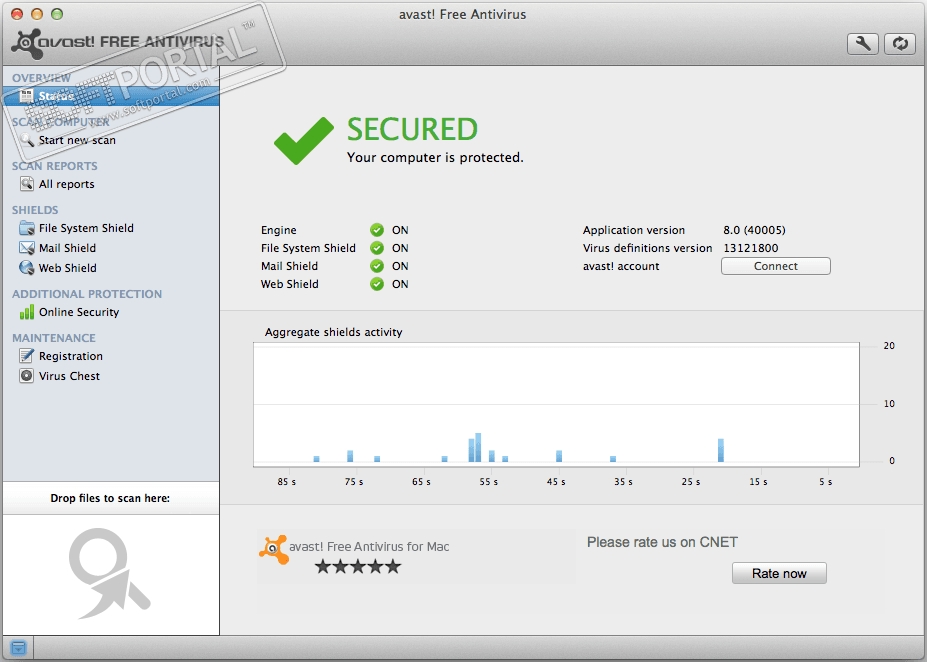
Task: Click the drop-zone magnifier scan graphic
Action: (109, 573)
